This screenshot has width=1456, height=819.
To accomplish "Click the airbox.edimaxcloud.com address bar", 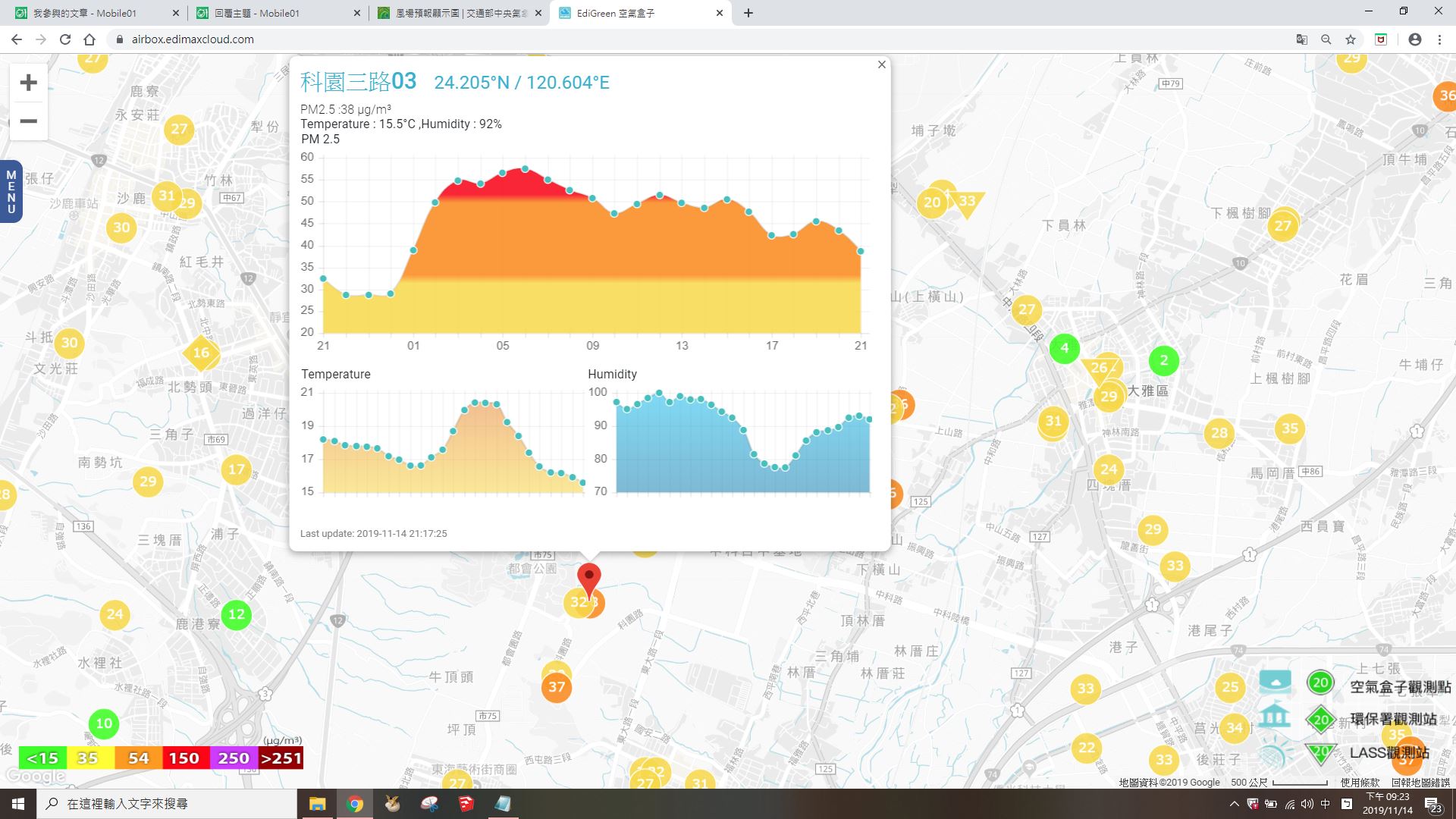I will tap(698, 39).
